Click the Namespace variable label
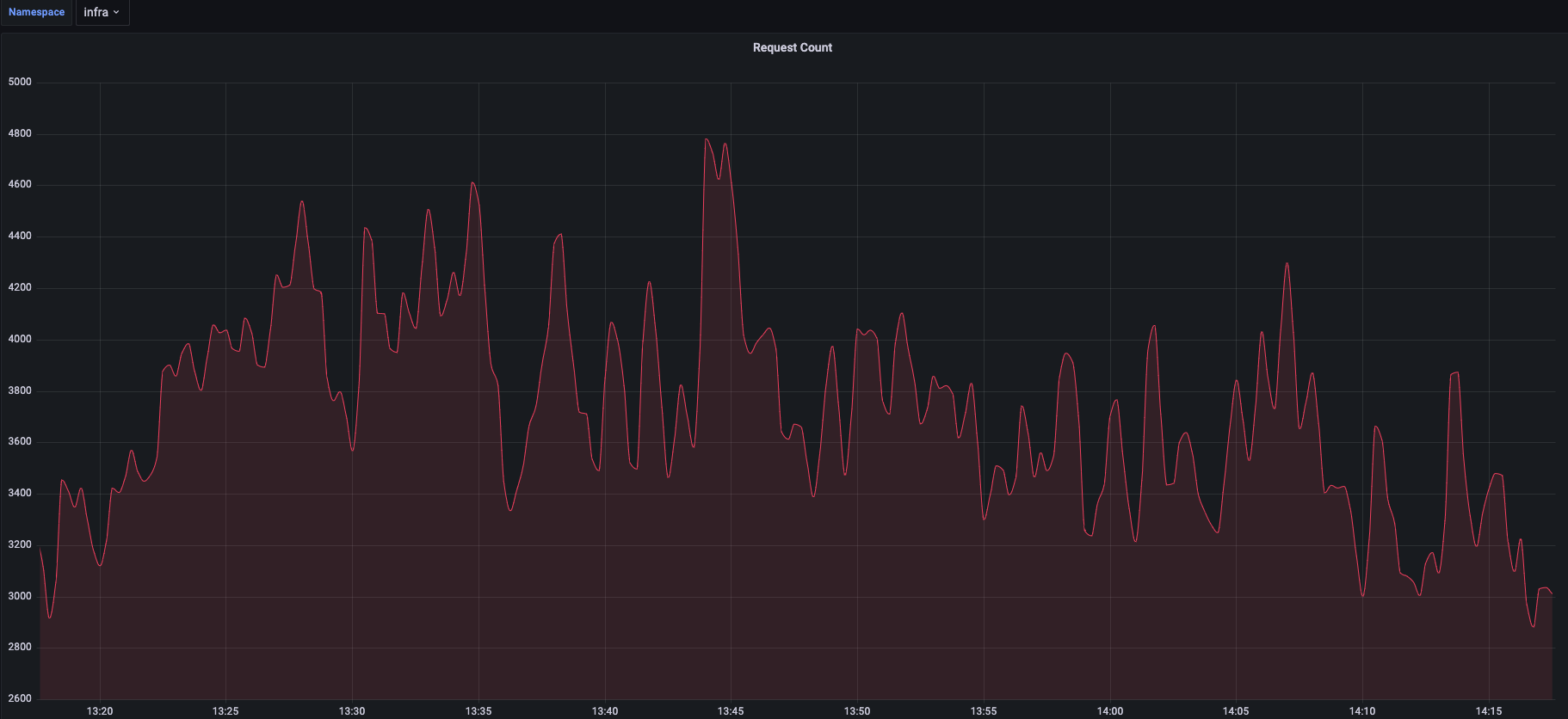 36,13
